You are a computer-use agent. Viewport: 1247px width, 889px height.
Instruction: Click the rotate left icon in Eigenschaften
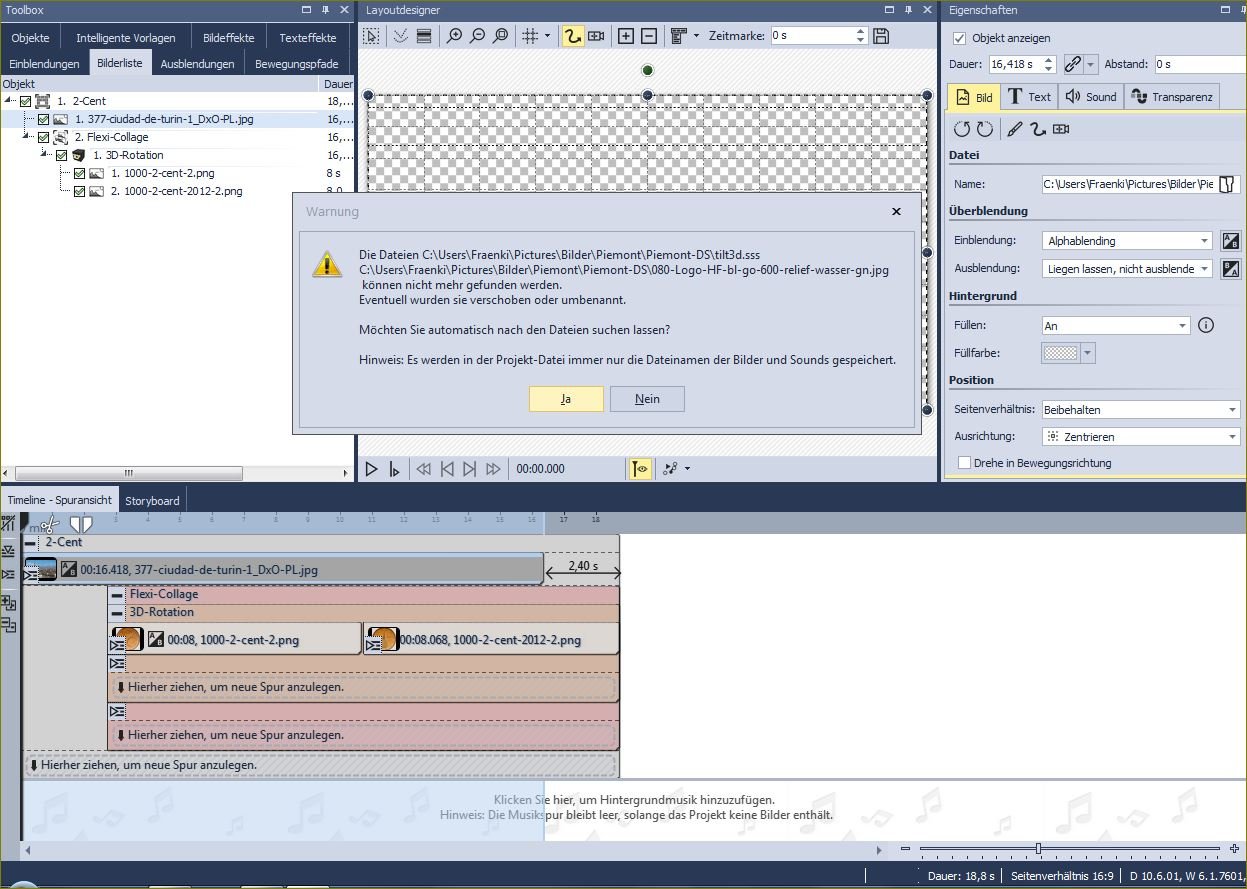coord(961,129)
